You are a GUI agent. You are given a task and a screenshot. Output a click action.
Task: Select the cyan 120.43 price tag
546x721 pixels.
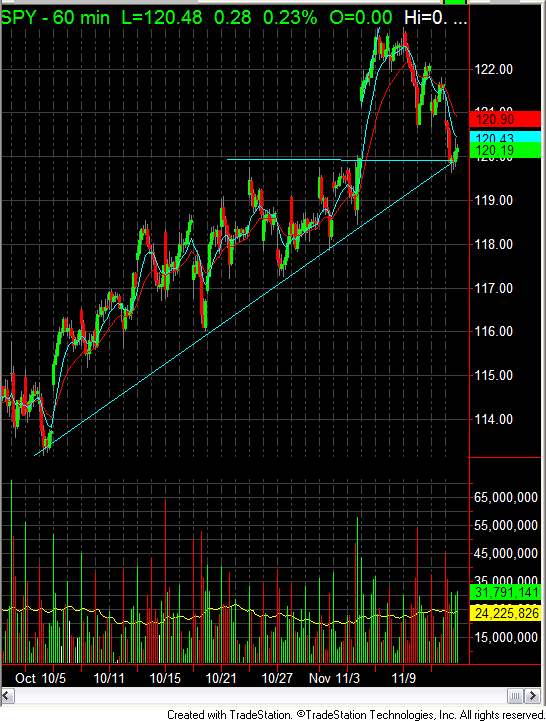pos(506,137)
